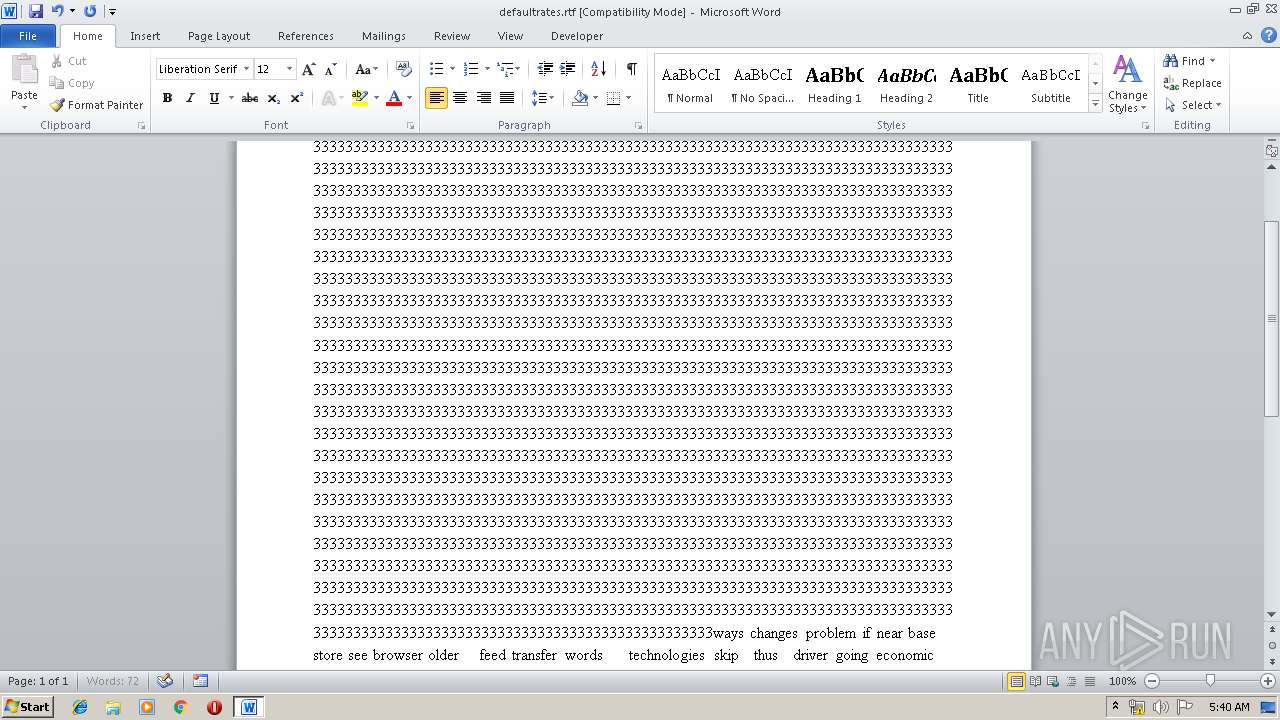Open the Borders dropdown arrow
1280x720 pixels.
tap(628, 98)
